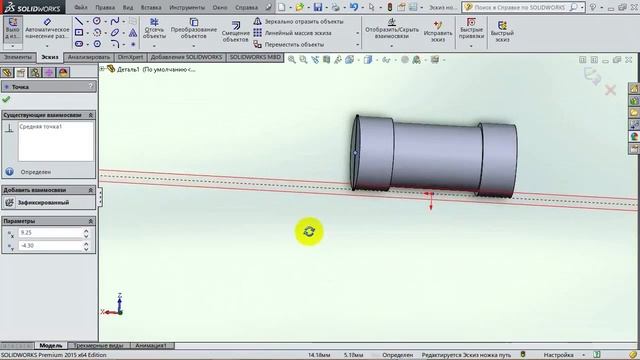Click Переместить объекты move tool
Image resolution: width=640 pixels, height=360 pixels.
[x=289, y=44]
